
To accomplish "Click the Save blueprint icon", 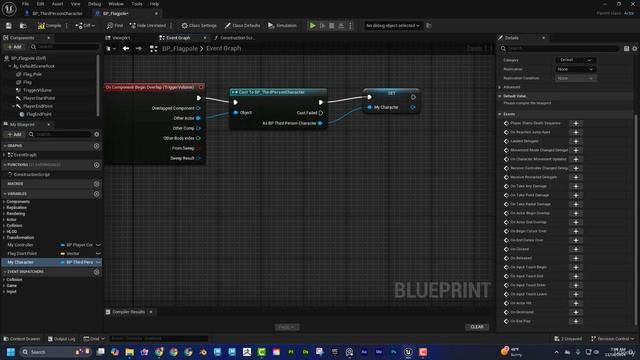I will point(9,25).
